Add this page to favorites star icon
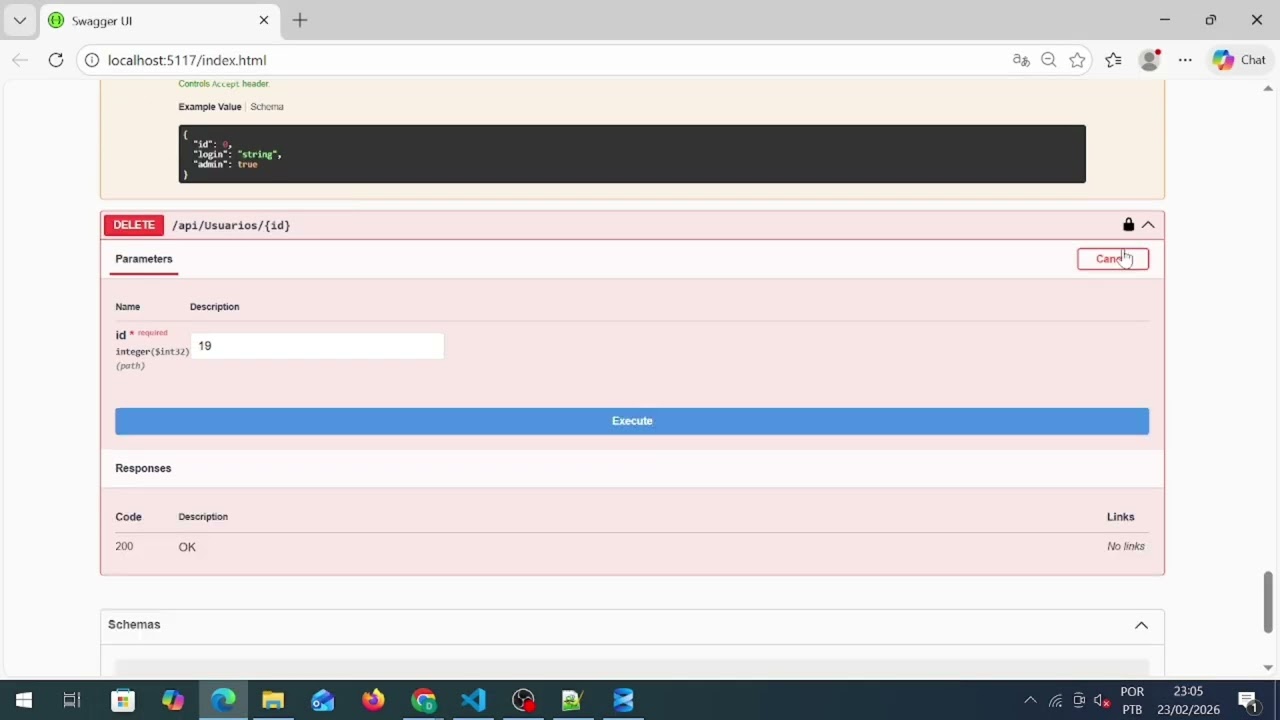Image resolution: width=1280 pixels, height=720 pixels. [1077, 60]
